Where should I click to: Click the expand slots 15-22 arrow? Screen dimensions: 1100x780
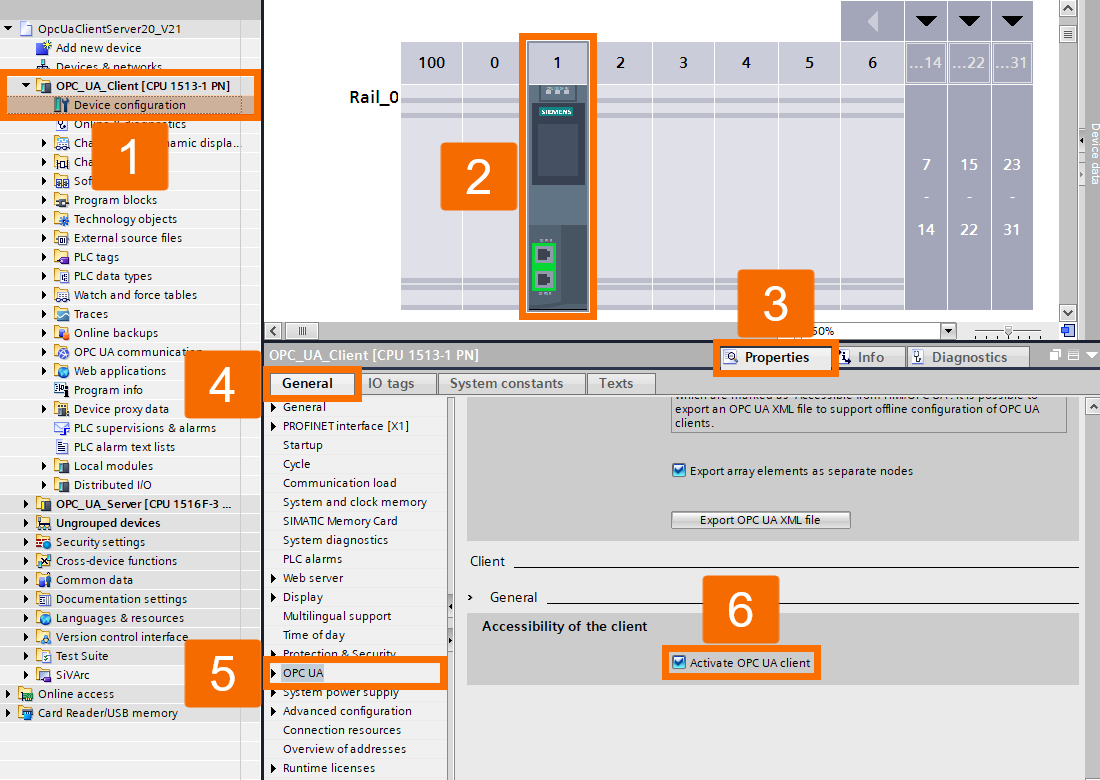969,21
